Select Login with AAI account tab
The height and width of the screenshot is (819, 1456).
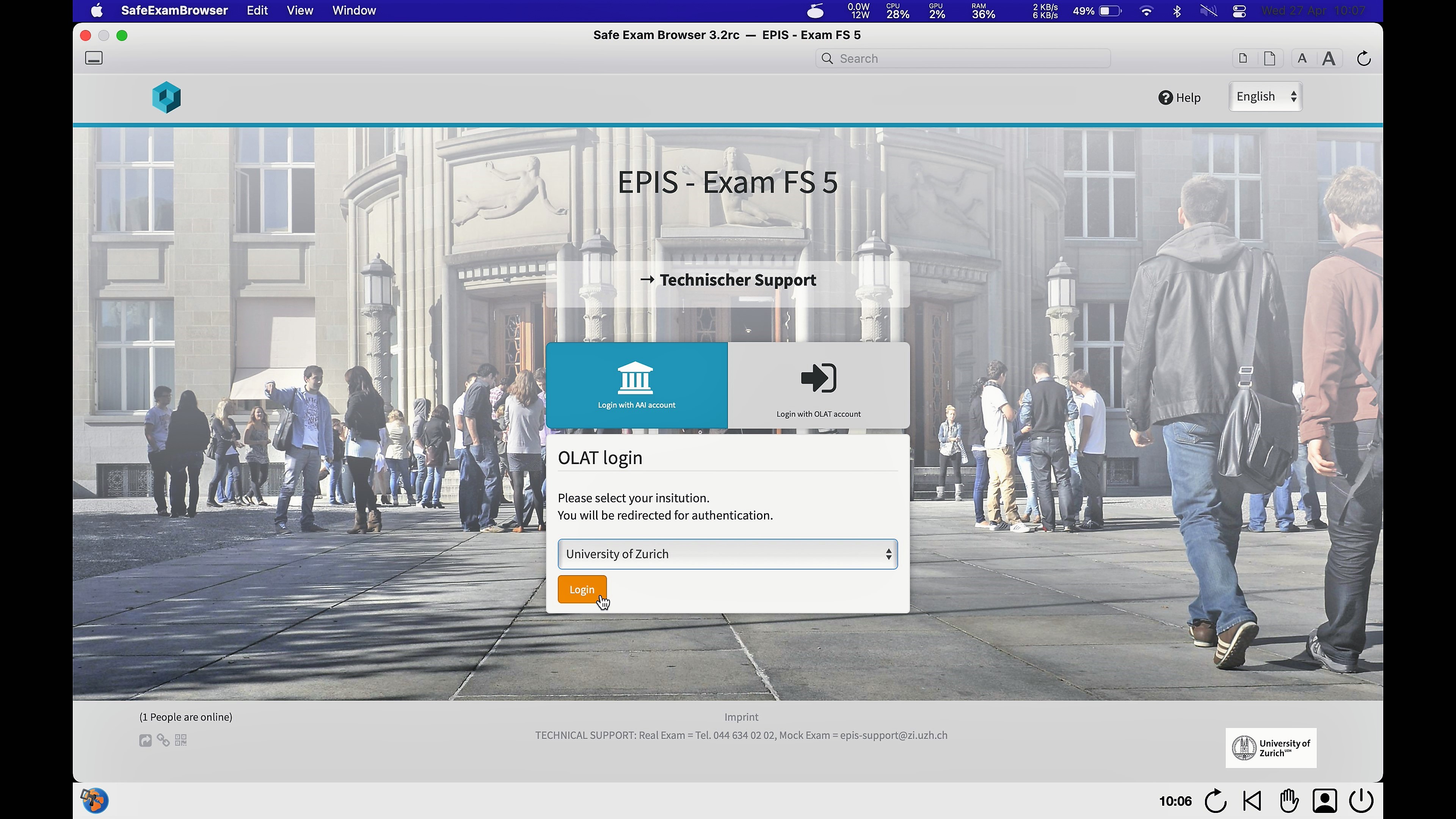point(637,386)
